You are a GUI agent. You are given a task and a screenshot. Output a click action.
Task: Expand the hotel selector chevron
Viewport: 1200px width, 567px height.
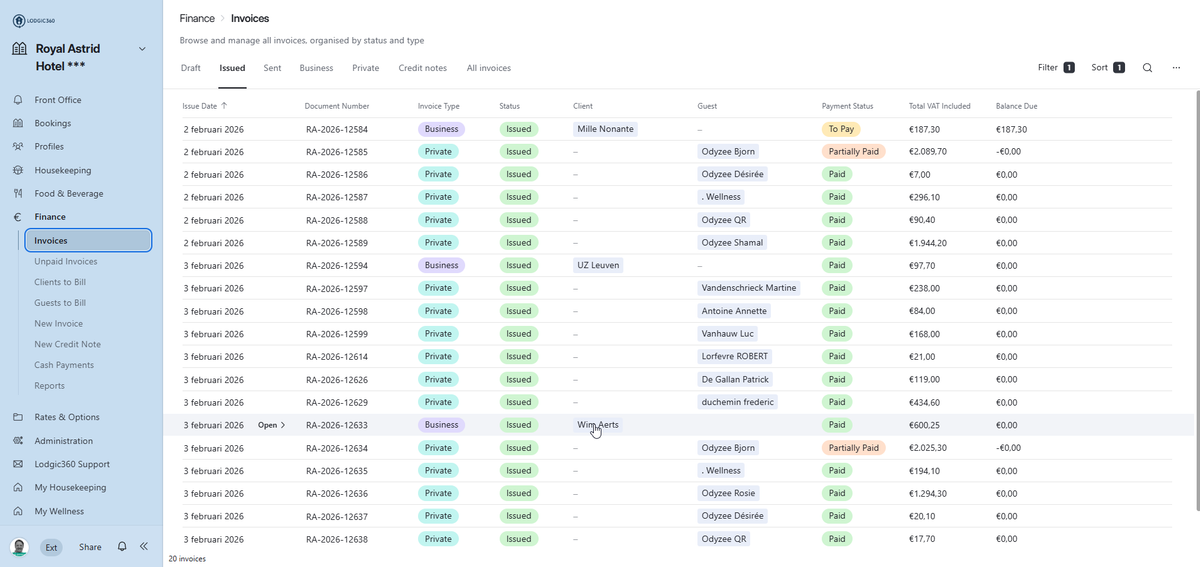(142, 49)
